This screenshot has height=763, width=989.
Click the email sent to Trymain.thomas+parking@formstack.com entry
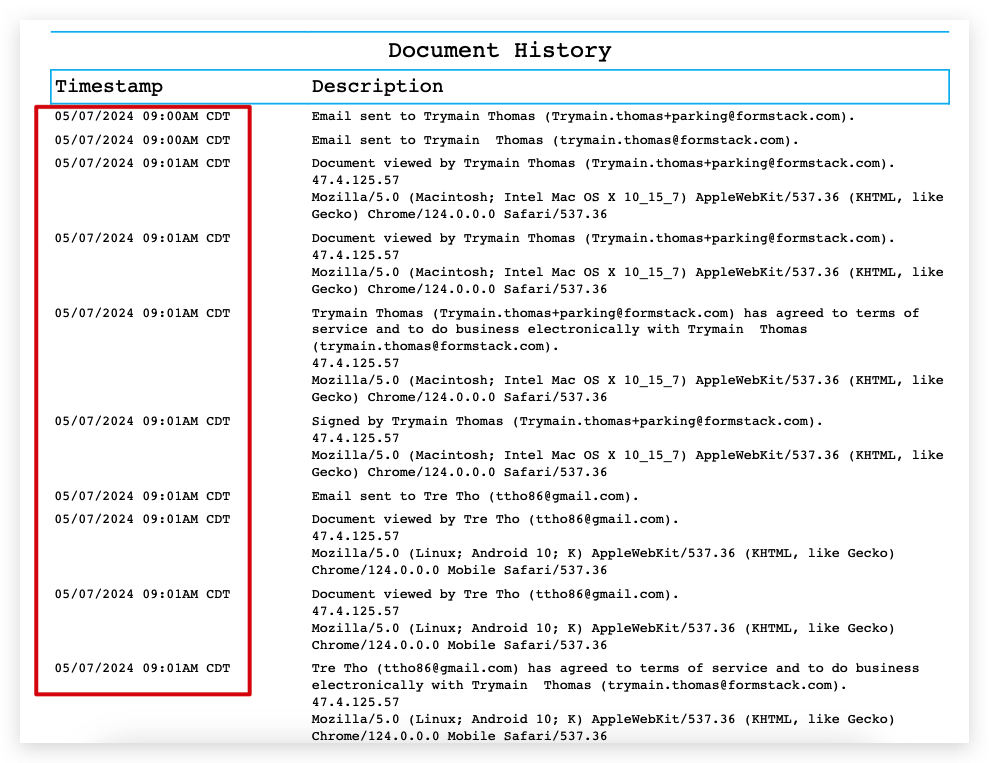583,117
